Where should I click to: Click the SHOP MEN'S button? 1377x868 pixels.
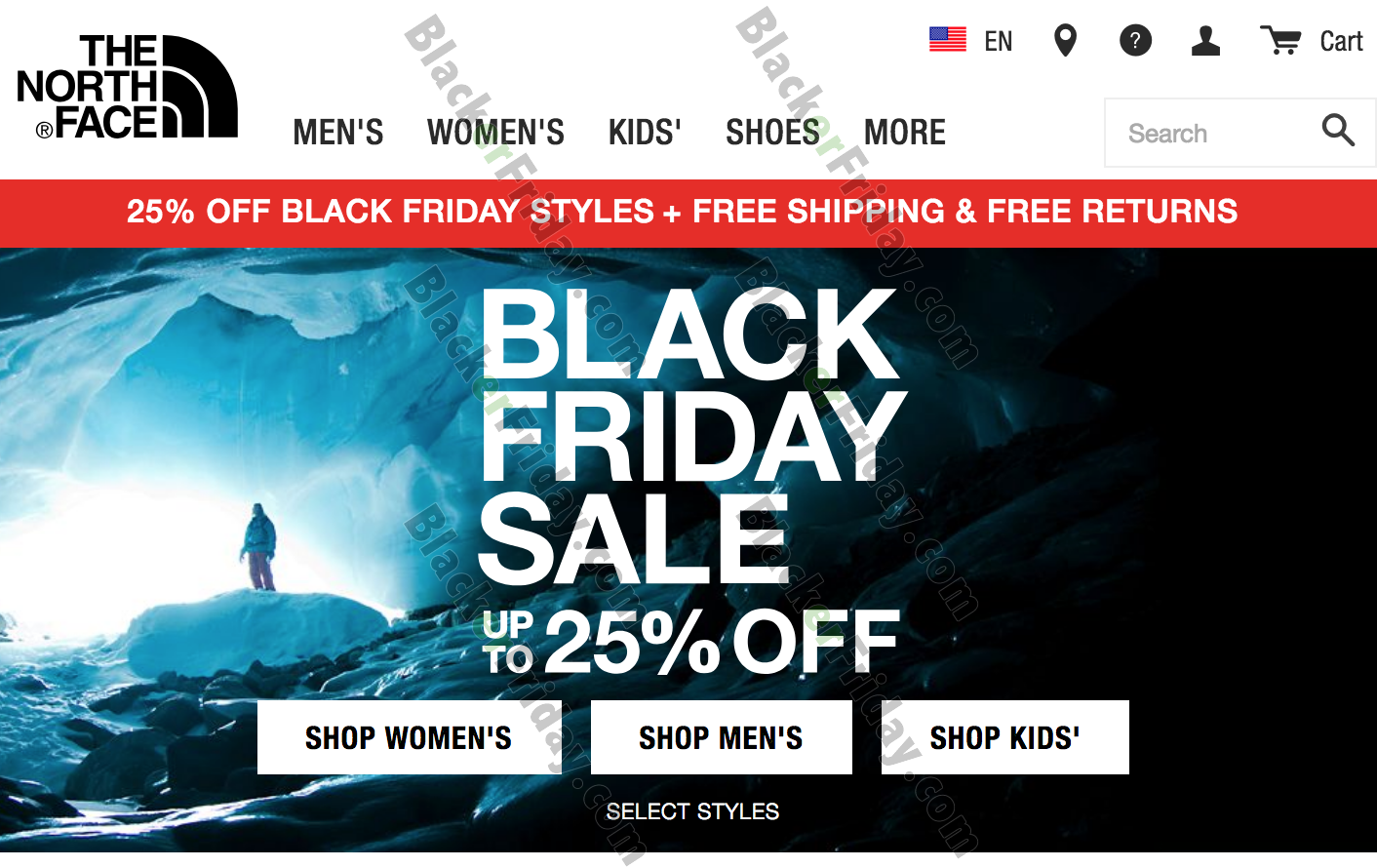click(x=721, y=737)
